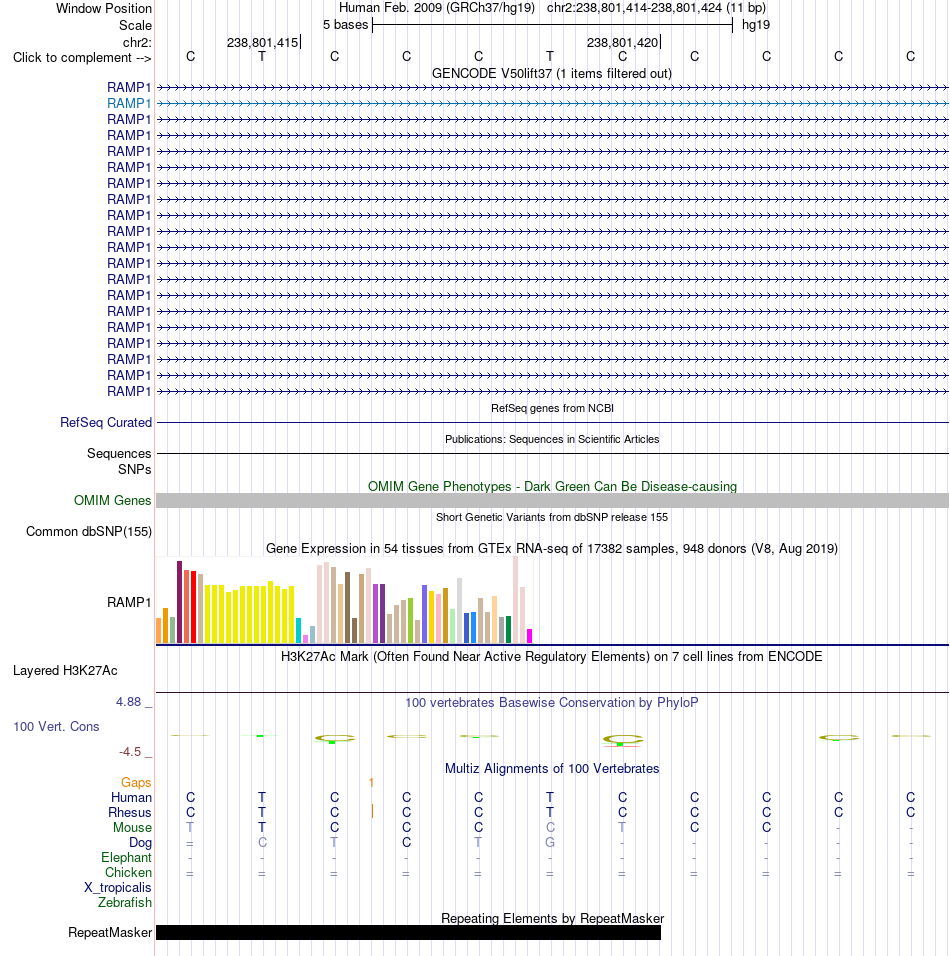Click the "100 Vert. Cons" track label
The image size is (950, 956).
coord(56,727)
